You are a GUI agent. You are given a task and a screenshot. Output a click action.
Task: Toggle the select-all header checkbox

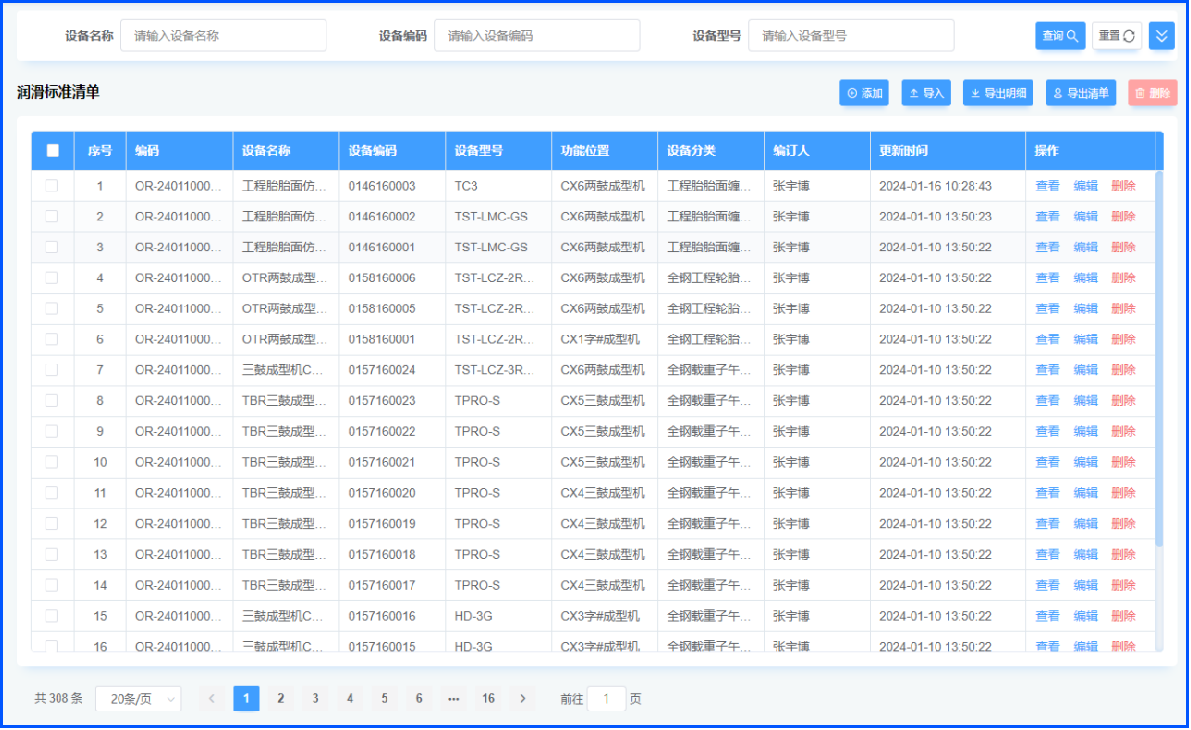point(52,150)
